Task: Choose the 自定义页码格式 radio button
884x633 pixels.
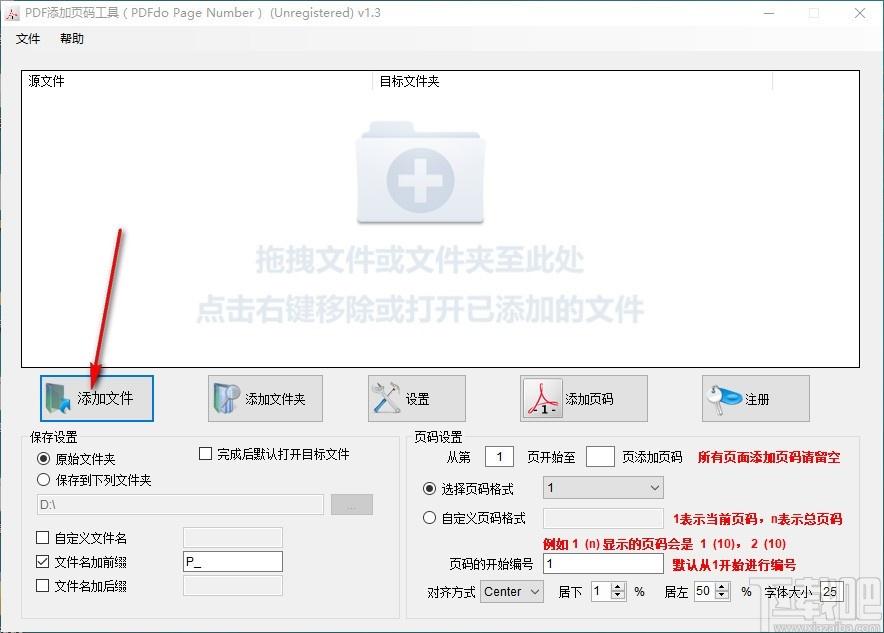Action: 430,518
